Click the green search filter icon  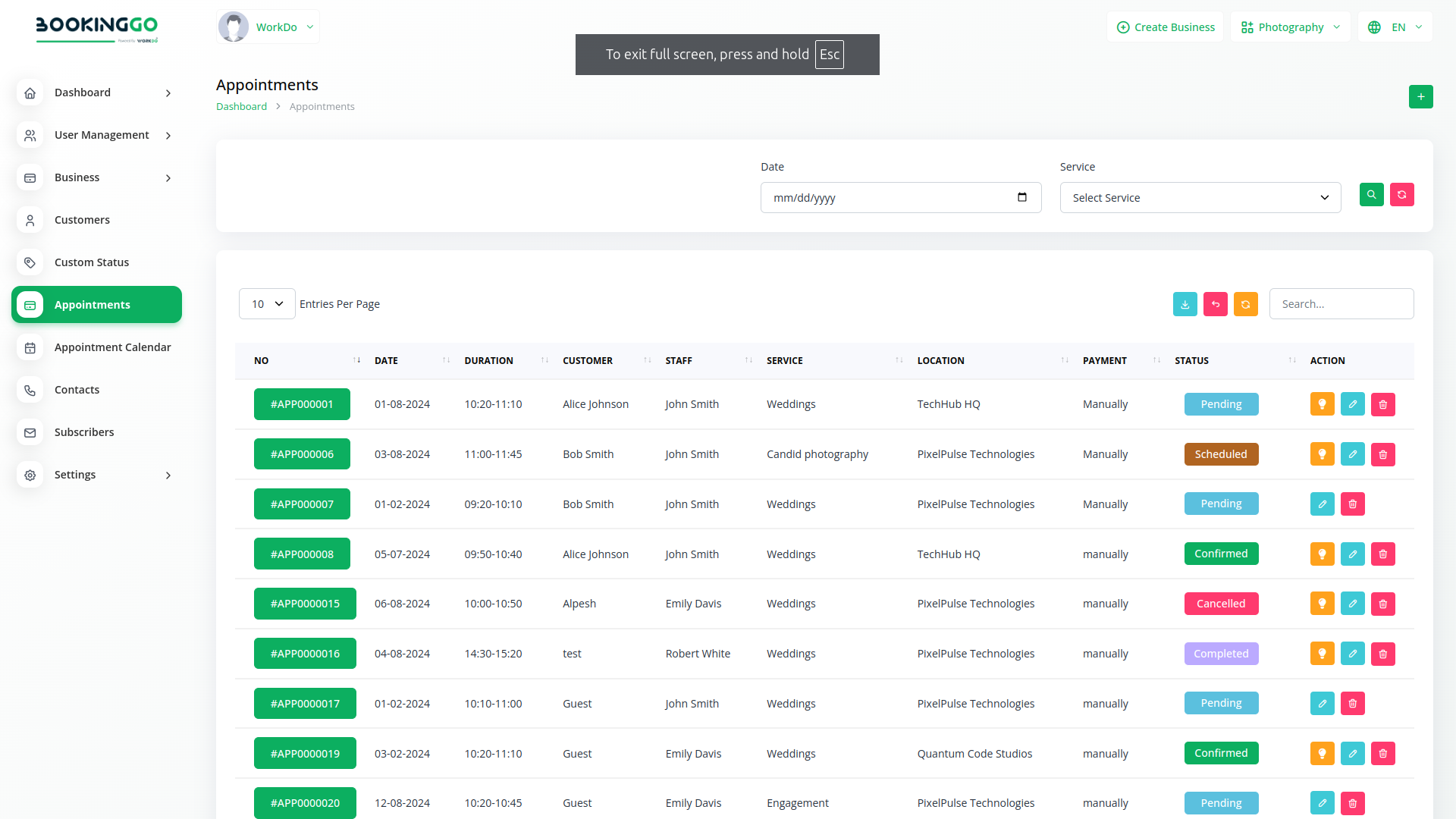click(1371, 195)
